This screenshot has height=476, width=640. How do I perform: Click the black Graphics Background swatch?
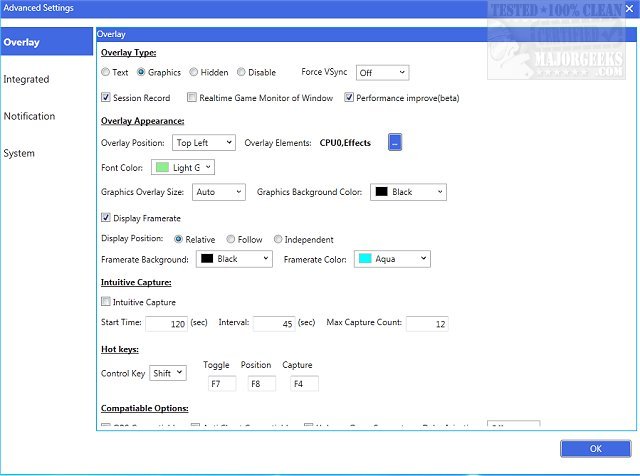click(x=381, y=192)
